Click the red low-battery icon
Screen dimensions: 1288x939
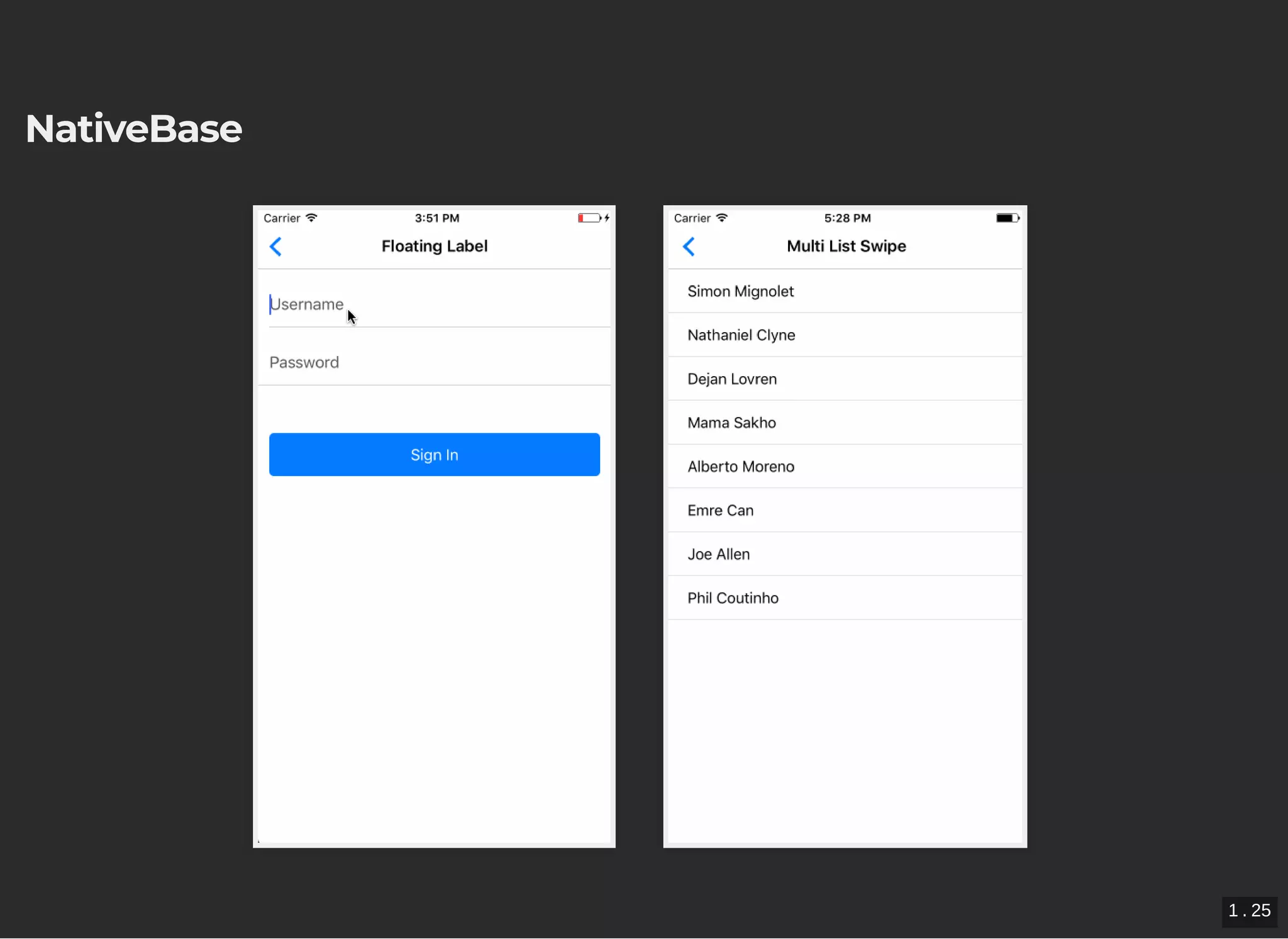(x=590, y=218)
